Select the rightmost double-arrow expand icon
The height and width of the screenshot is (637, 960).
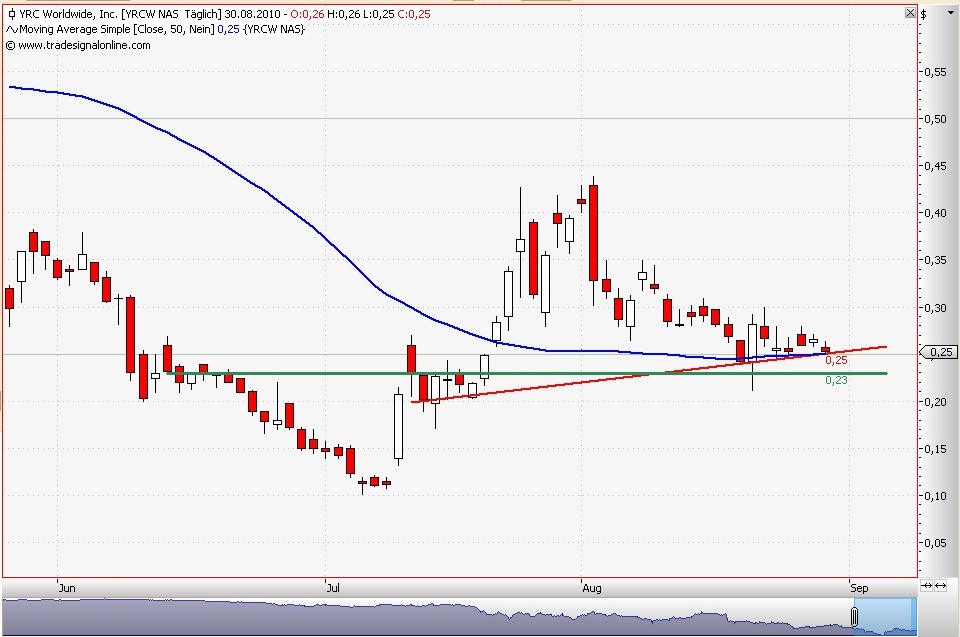(x=941, y=586)
